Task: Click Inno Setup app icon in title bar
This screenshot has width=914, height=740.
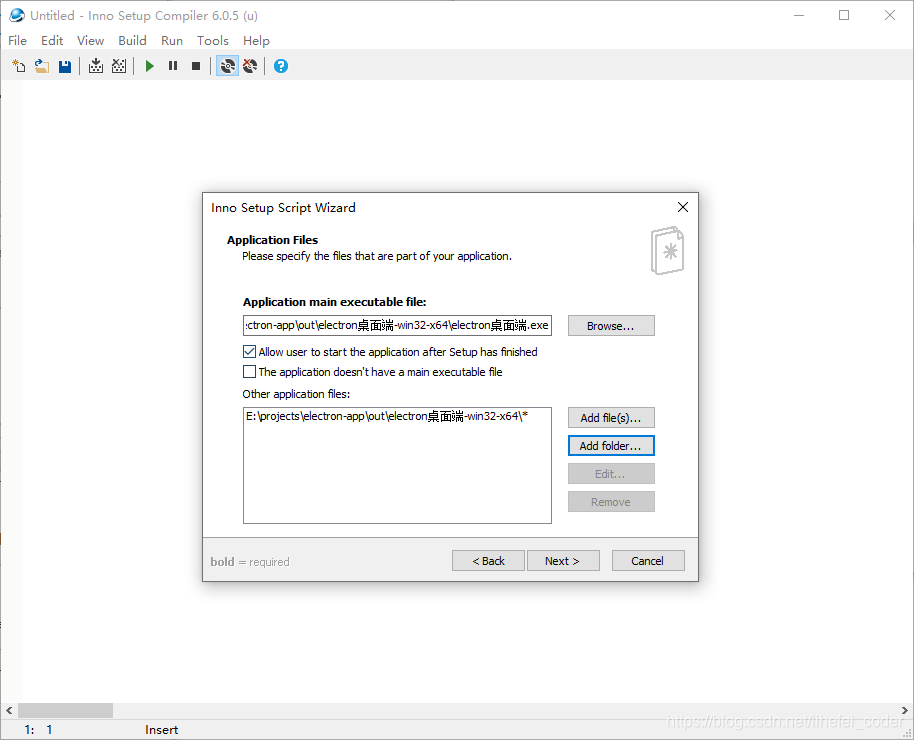Action: pyautogui.click(x=17, y=15)
